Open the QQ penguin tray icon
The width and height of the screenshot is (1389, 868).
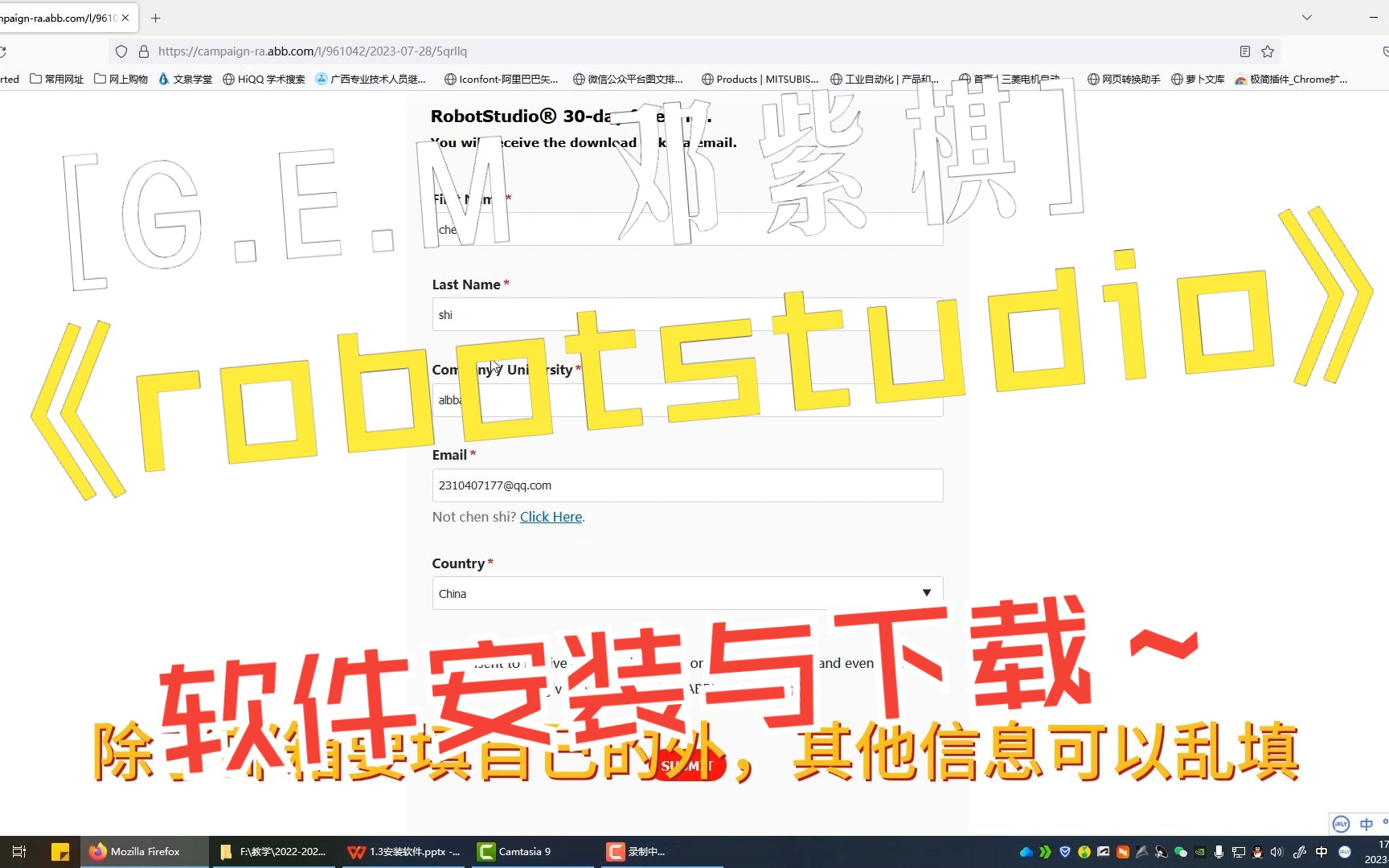[x=1258, y=852]
